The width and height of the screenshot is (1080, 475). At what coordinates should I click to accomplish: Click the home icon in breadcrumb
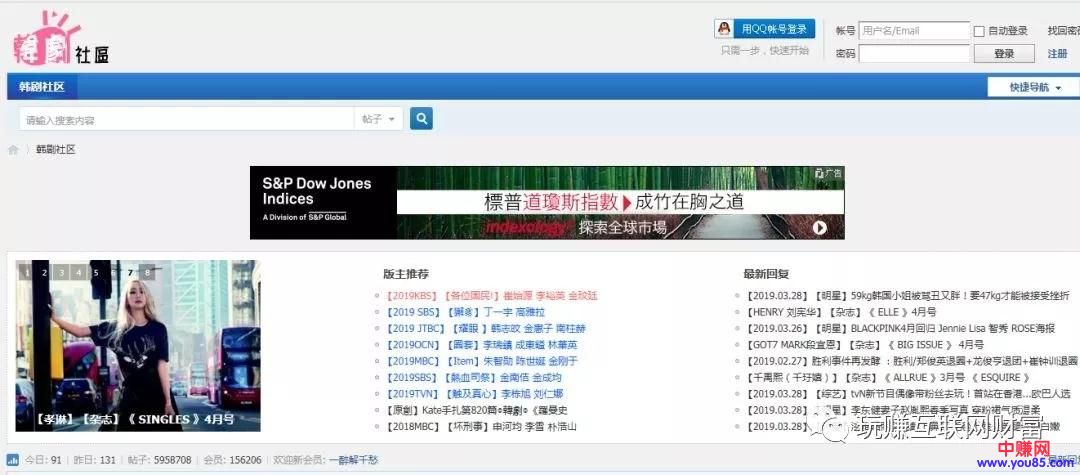(13, 150)
